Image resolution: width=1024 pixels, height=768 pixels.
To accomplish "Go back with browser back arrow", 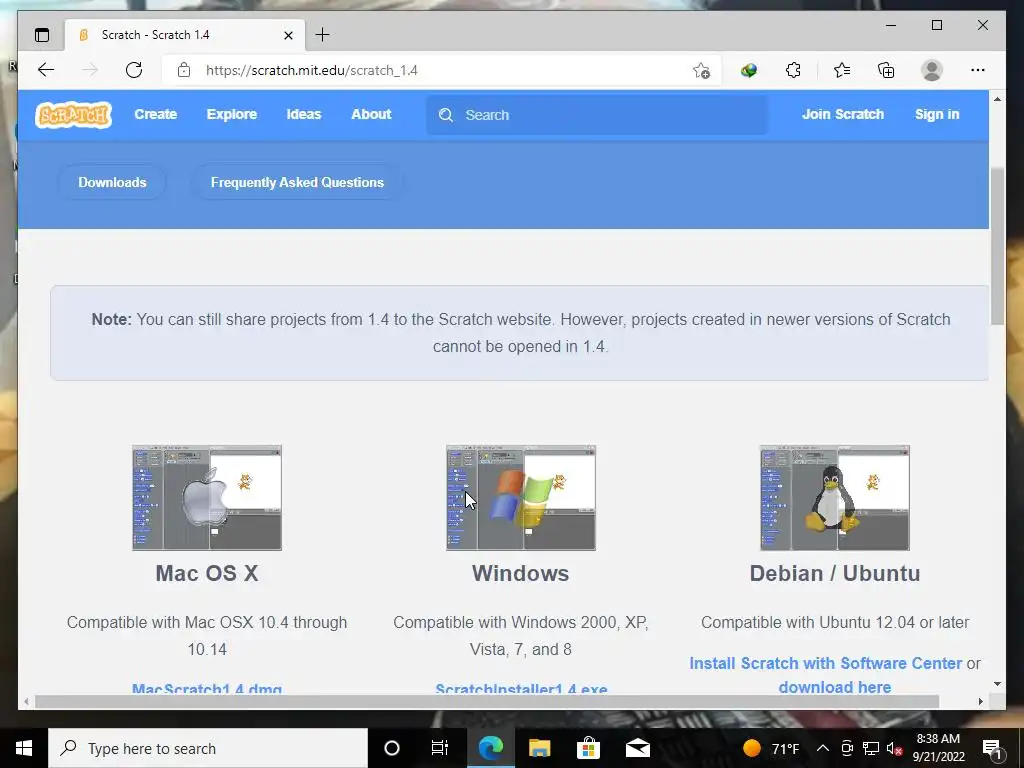I will [x=46, y=70].
